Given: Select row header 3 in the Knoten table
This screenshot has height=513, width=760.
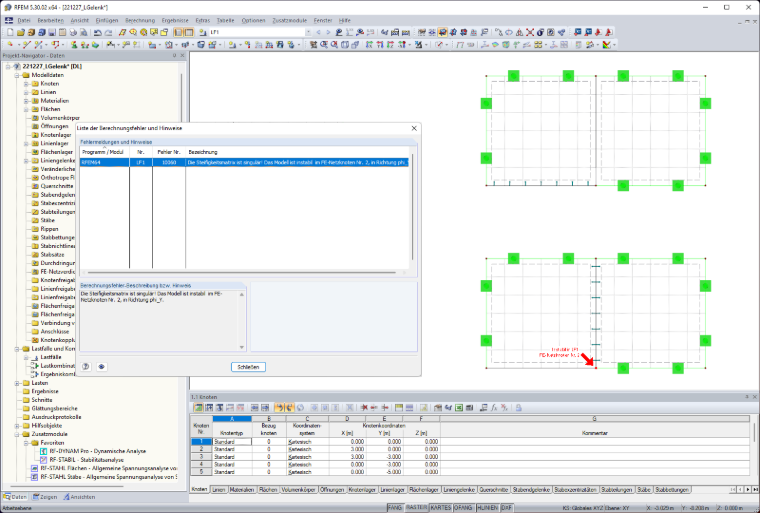Looking at the screenshot, I should click(x=201, y=457).
